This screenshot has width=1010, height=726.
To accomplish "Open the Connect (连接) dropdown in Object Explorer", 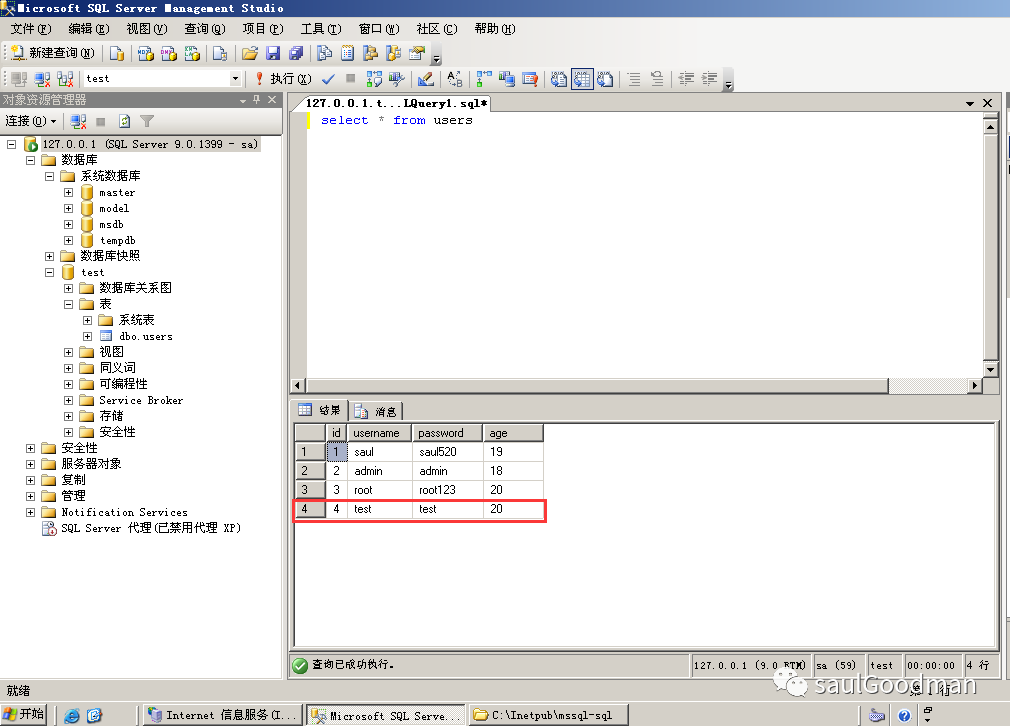I will (x=30, y=121).
